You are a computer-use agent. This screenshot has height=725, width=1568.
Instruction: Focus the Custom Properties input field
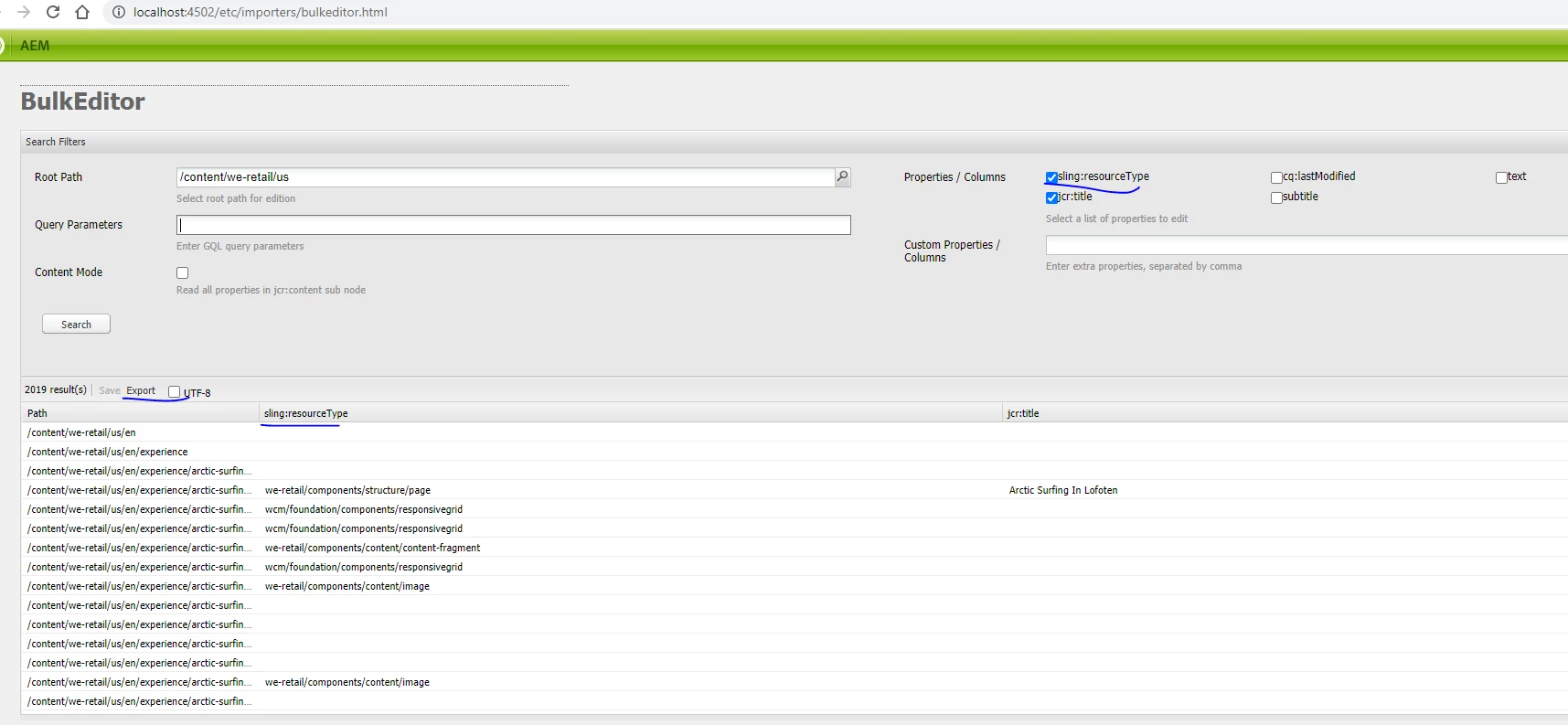tap(1307, 245)
